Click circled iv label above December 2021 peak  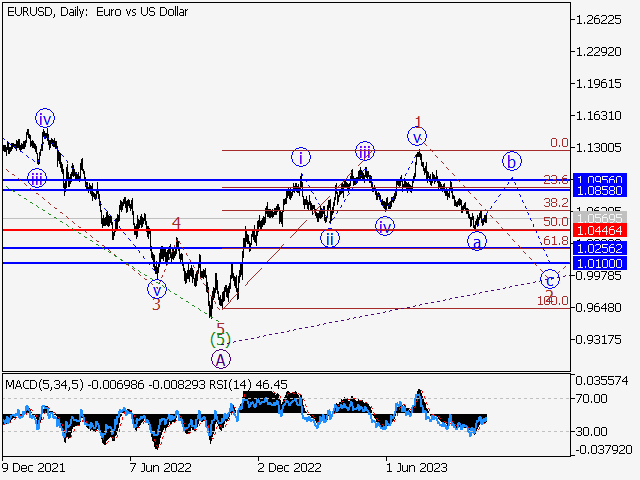coord(45,119)
